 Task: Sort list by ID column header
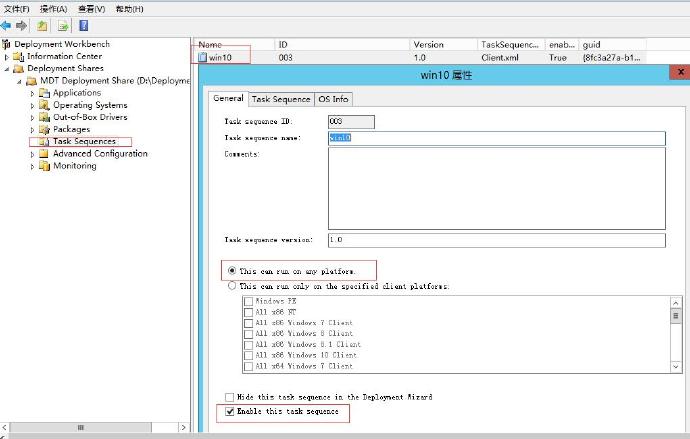click(343, 44)
